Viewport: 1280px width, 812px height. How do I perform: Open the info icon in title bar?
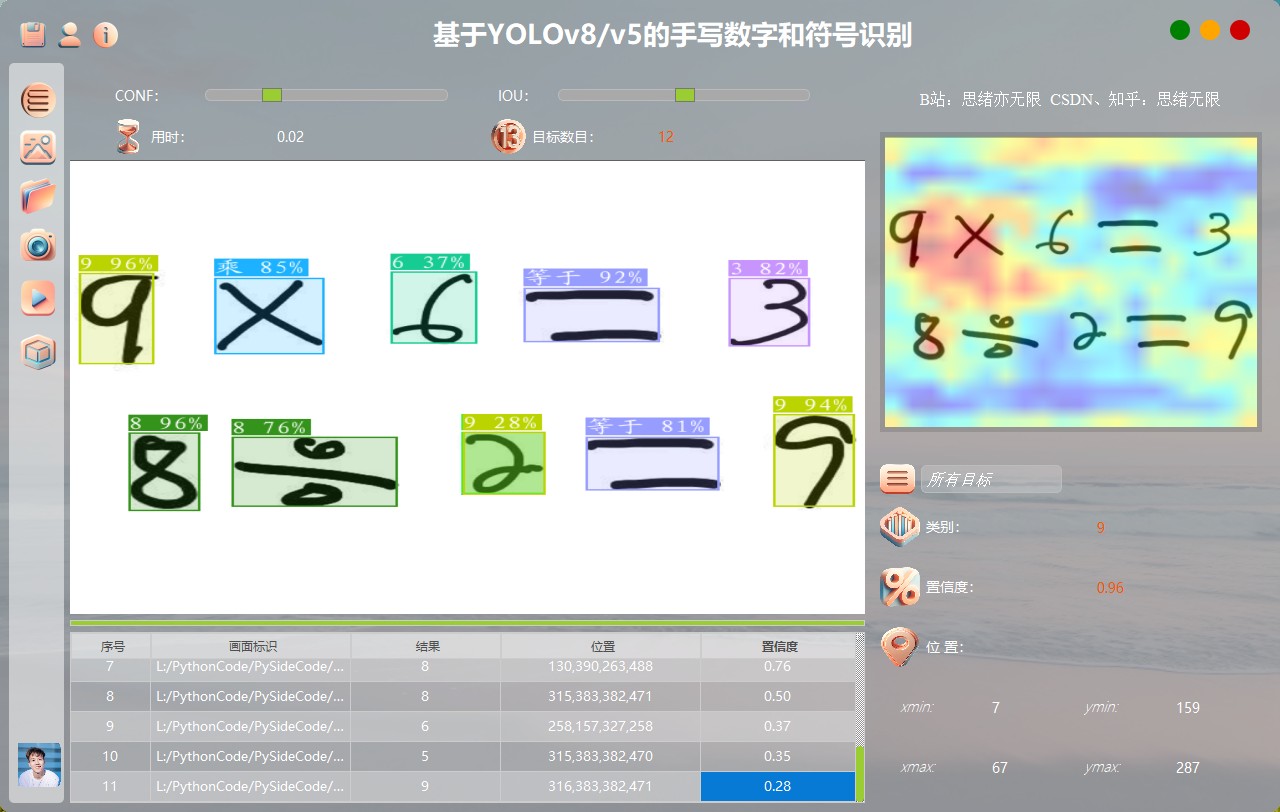[105, 35]
